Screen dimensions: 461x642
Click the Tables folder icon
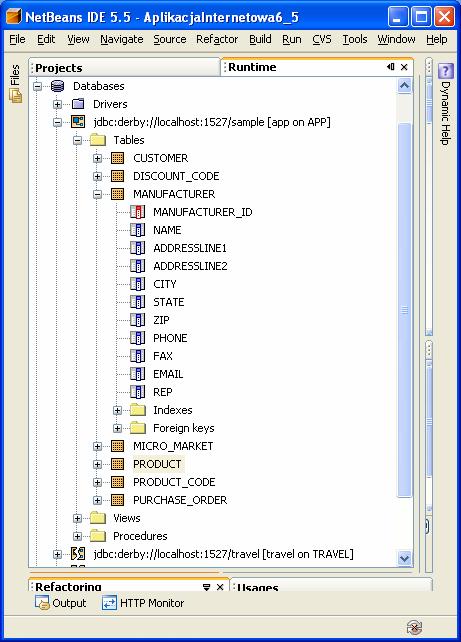tap(98, 140)
